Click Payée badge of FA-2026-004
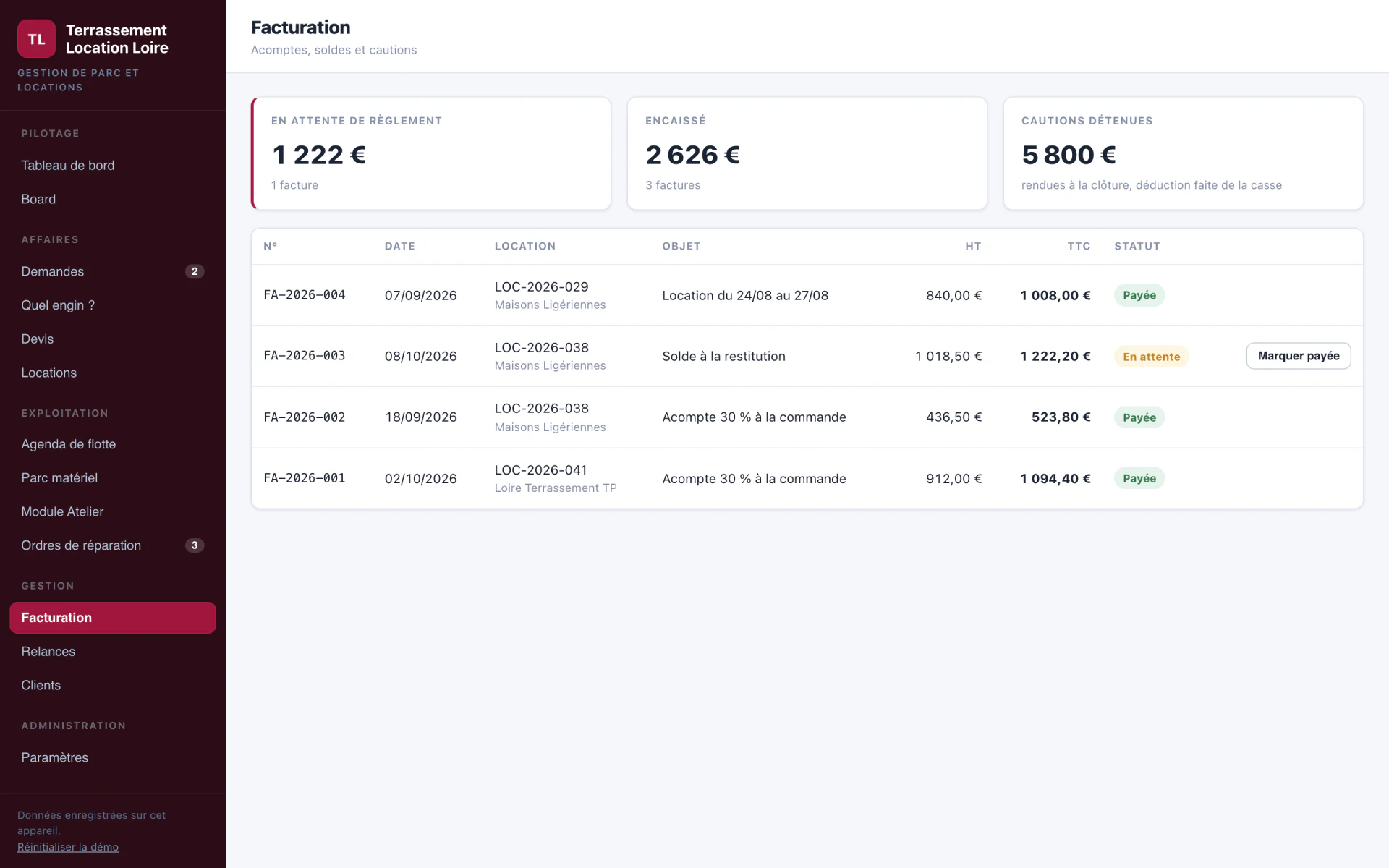Image resolution: width=1389 pixels, height=868 pixels. pos(1139,295)
